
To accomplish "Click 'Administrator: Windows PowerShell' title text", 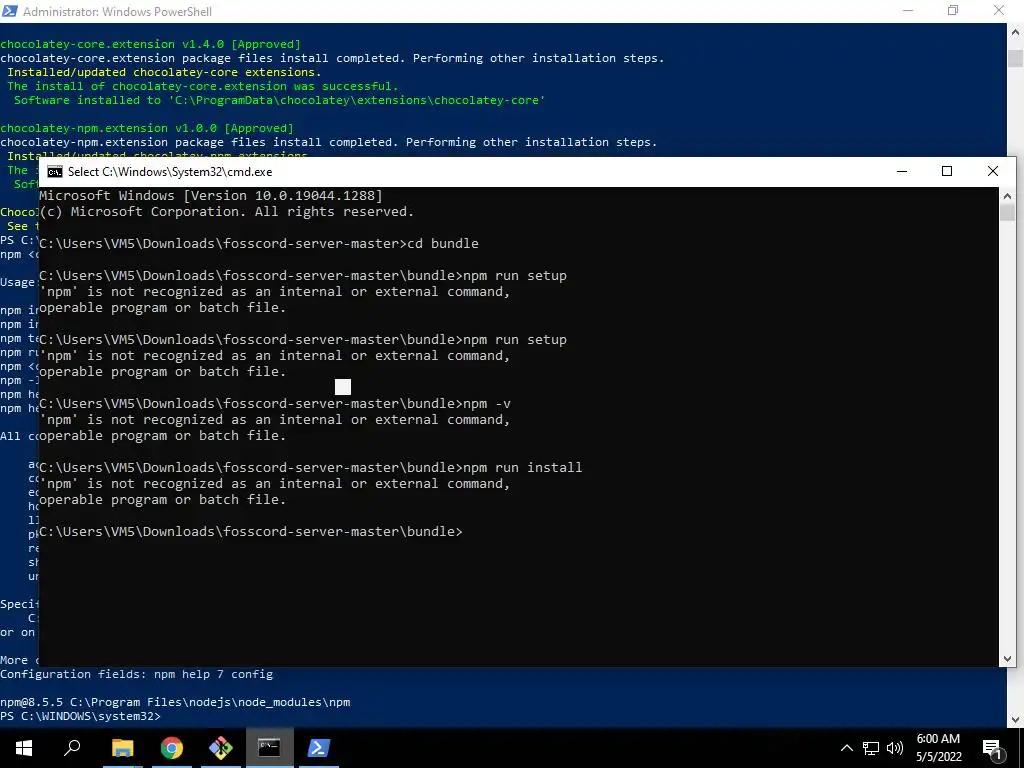I will [118, 11].
